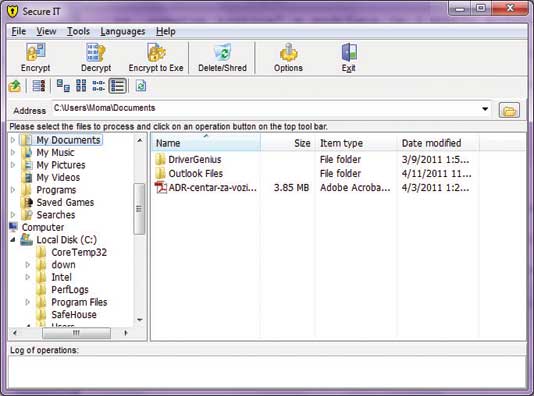Click tree horizontal scroll left arrow
Viewport: 534px width, 396px height.
pyautogui.click(x=15, y=333)
